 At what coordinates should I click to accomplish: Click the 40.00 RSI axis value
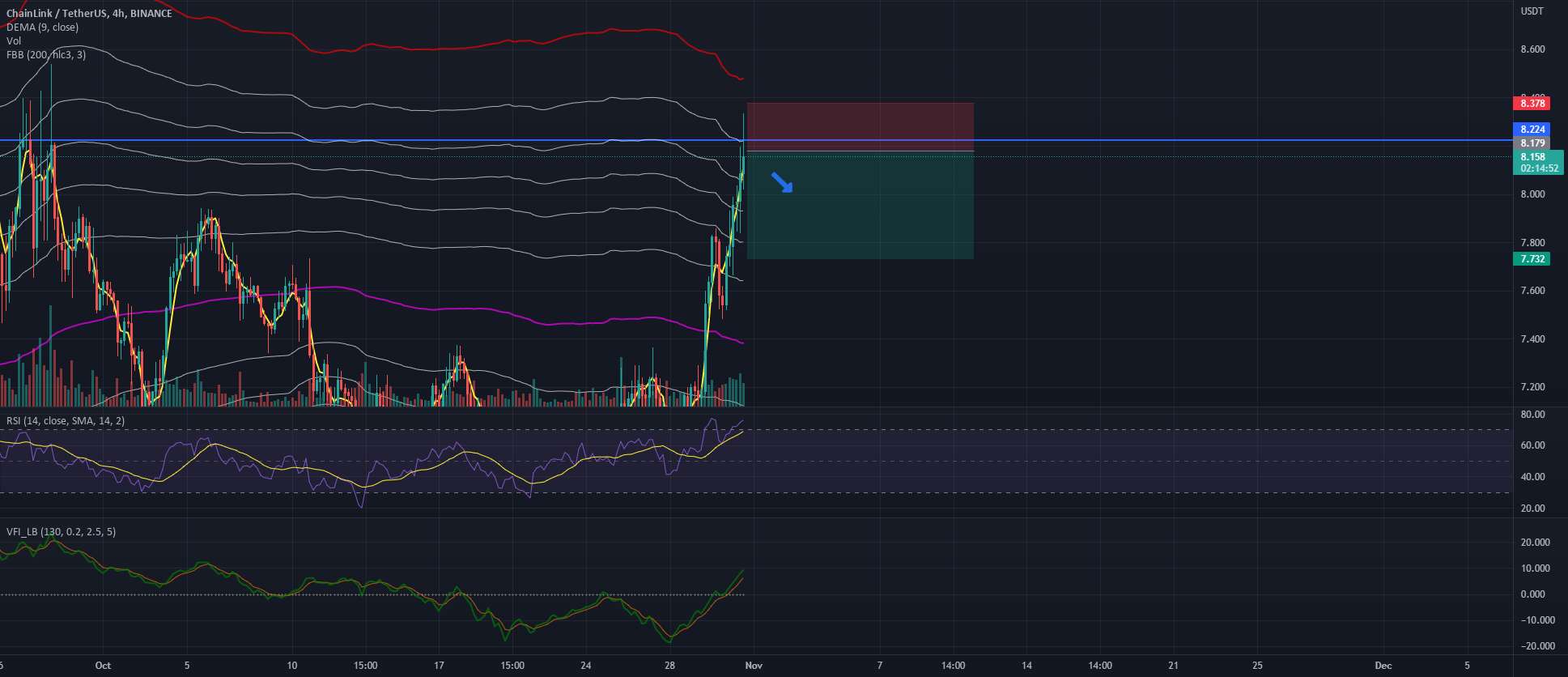click(x=1533, y=477)
